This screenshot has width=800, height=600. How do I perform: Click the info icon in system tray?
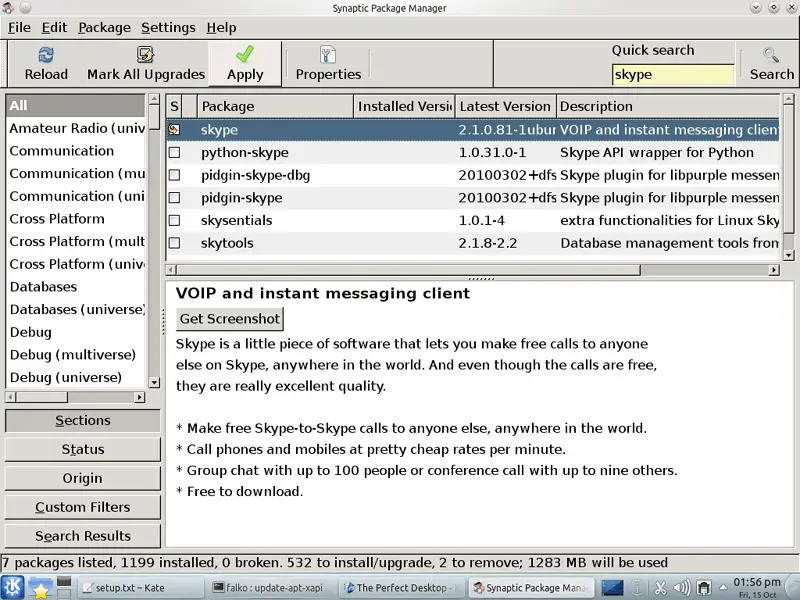click(x=637, y=588)
